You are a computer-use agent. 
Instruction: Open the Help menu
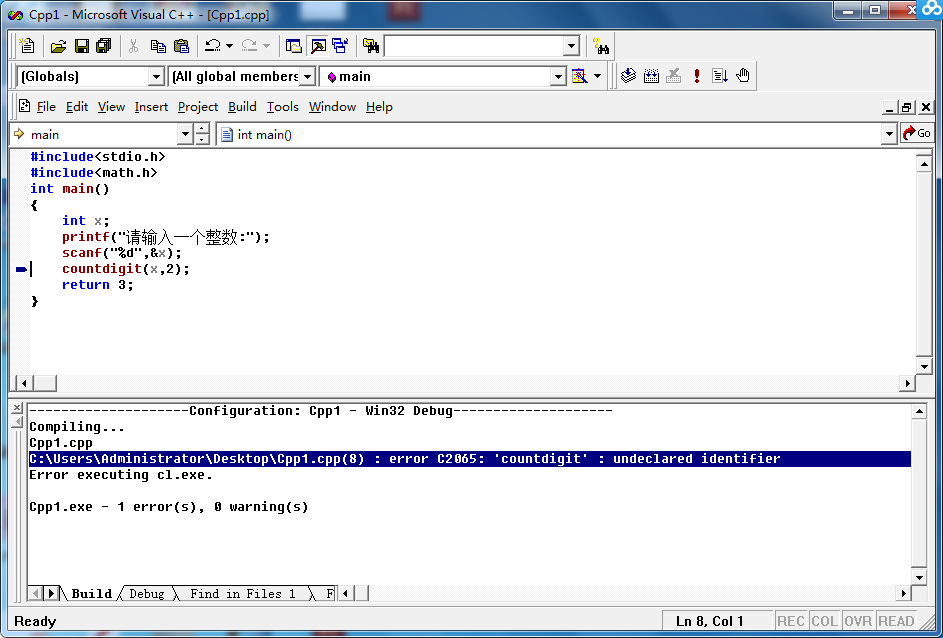(x=379, y=106)
